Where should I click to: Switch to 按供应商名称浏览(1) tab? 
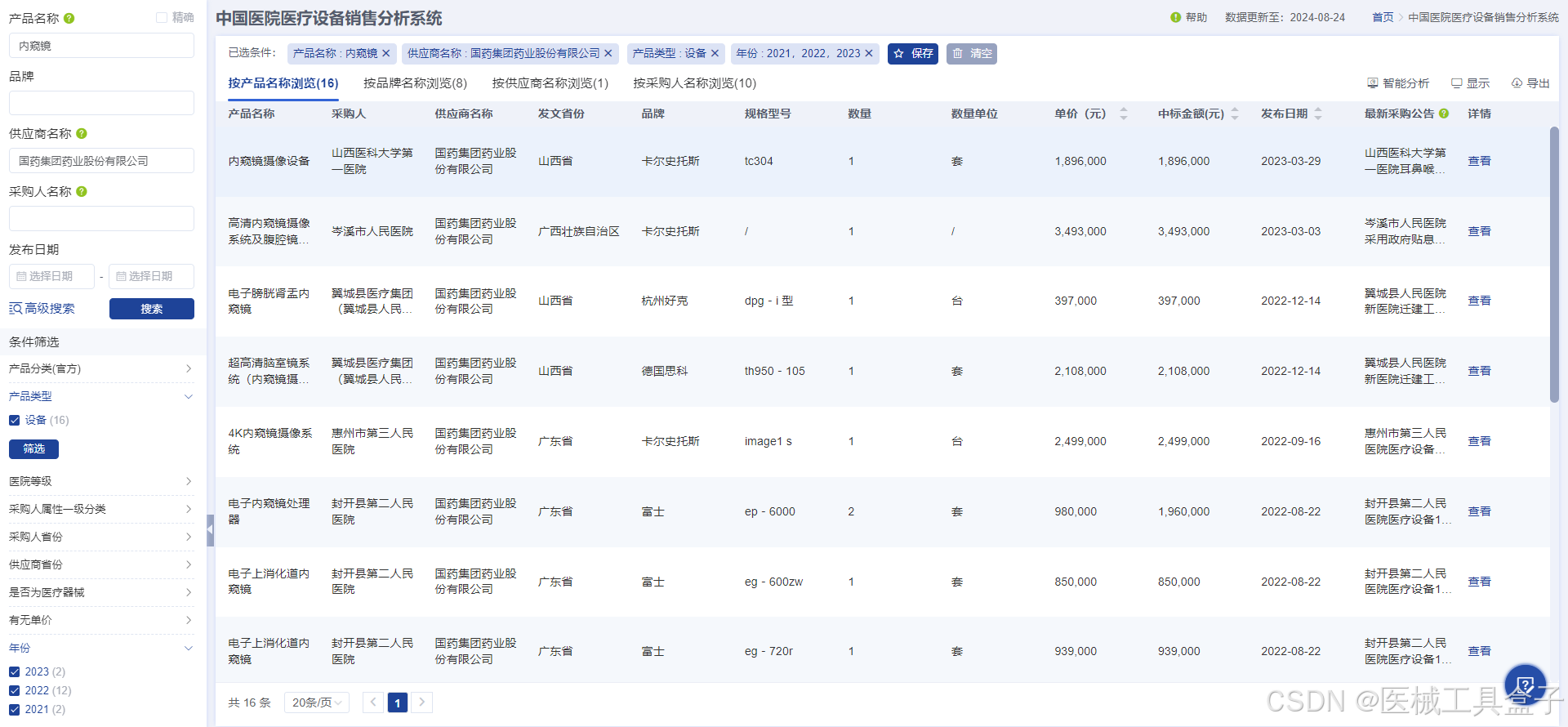[550, 83]
